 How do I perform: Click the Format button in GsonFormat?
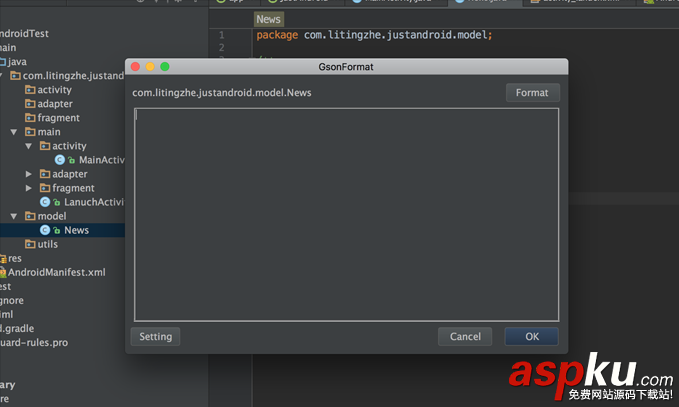(x=532, y=93)
